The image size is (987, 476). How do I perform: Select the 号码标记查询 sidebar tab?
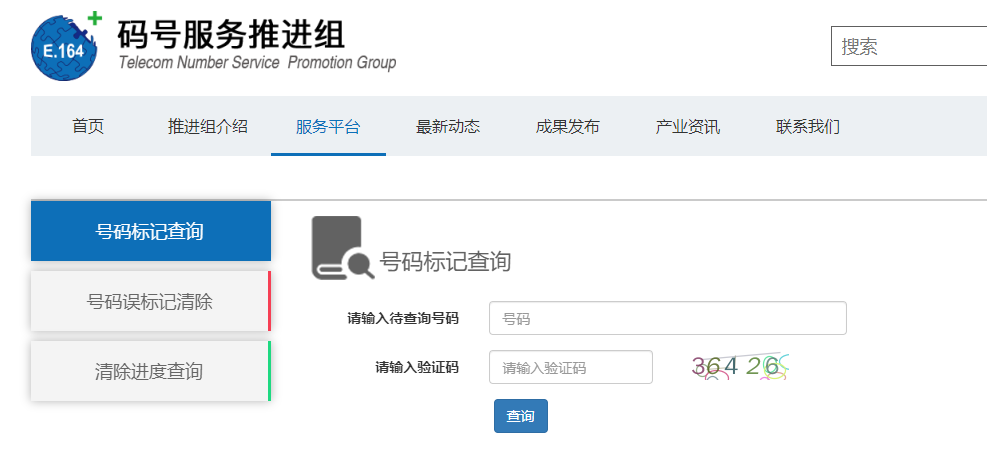(x=151, y=231)
